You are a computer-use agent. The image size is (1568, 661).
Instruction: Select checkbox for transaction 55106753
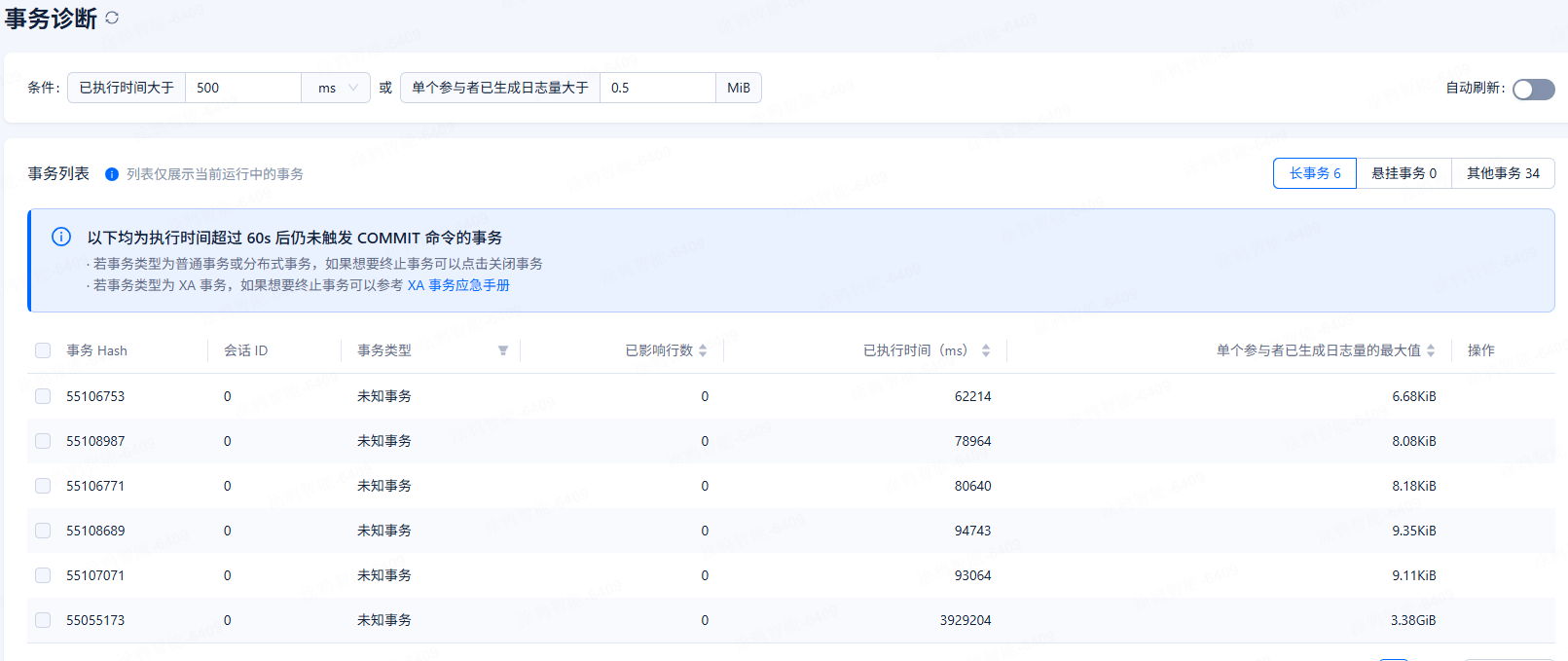click(43, 396)
